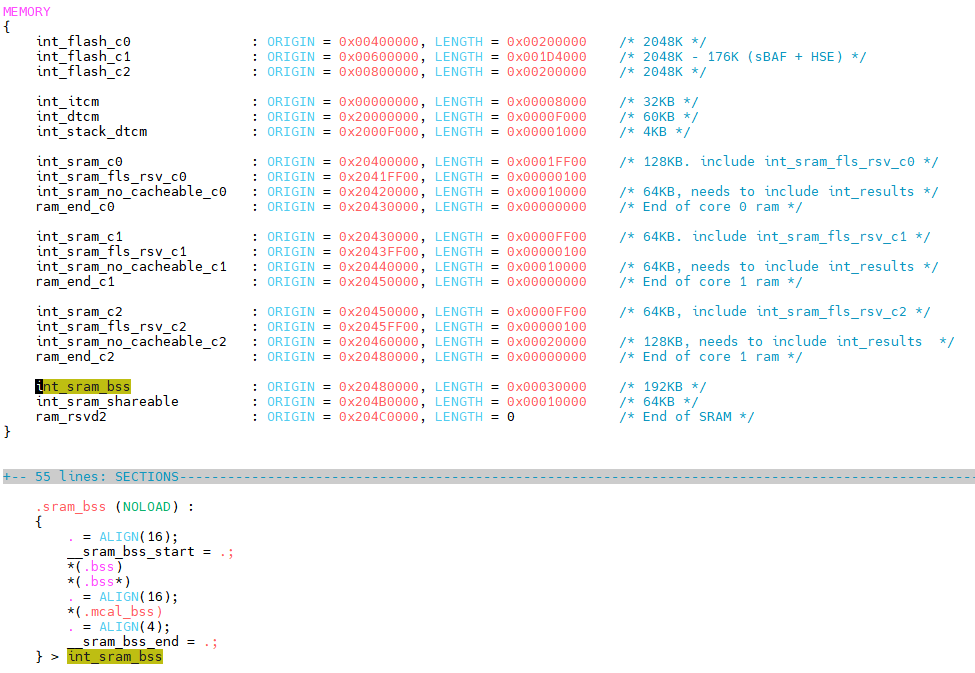Click int_sram_c1 region name
Screen dimensions: 975x673
[80, 236]
